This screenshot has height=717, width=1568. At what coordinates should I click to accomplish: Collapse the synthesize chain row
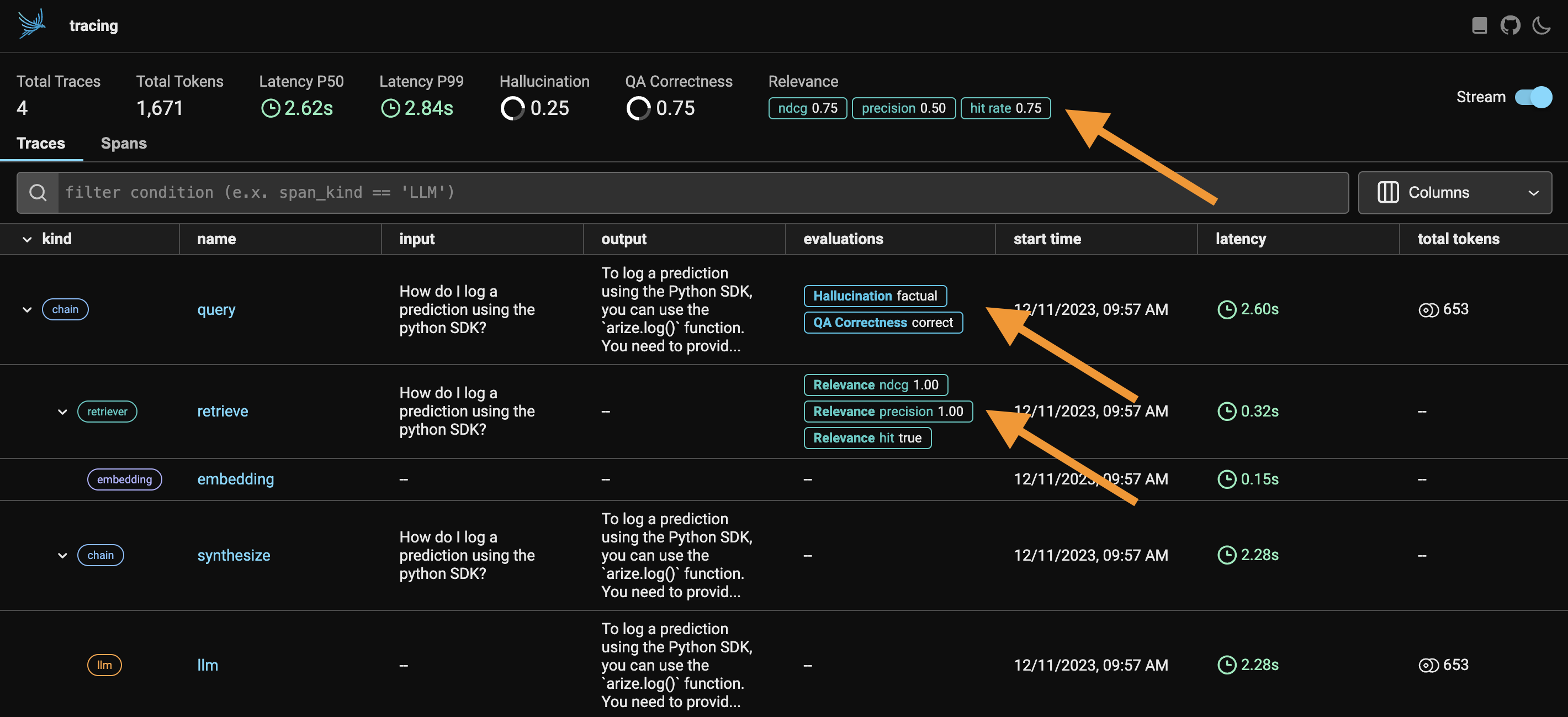tap(62, 556)
